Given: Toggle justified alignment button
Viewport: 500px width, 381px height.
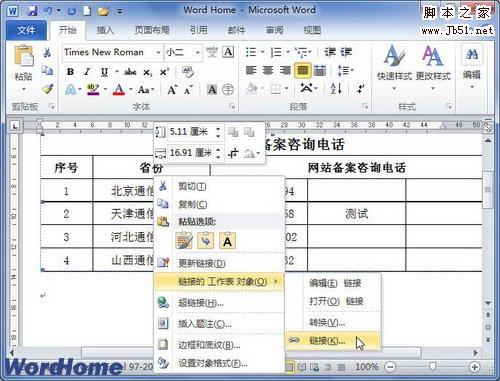Looking at the screenshot, I should (303, 70).
